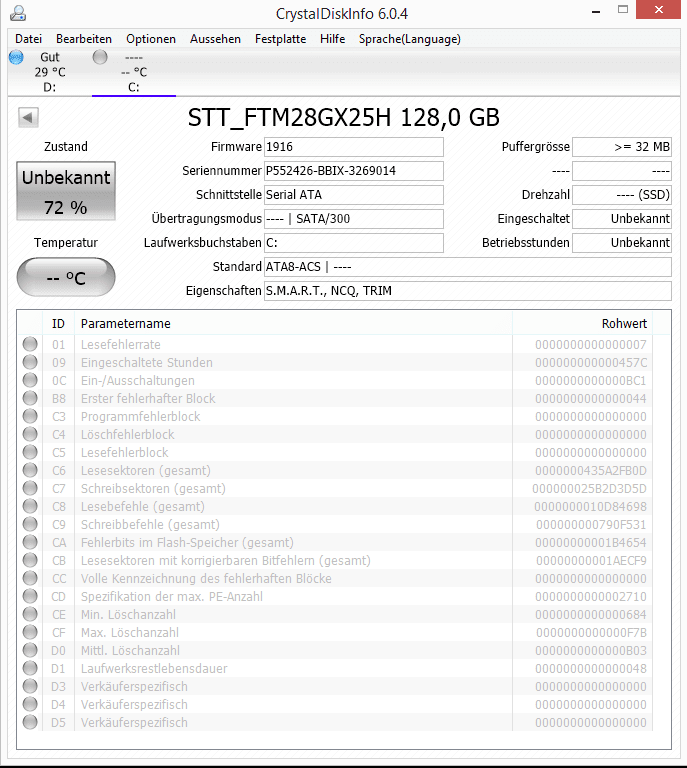Open the Sprache(Language) menu
Viewport: 687px width, 768px height.
pyautogui.click(x=410, y=39)
